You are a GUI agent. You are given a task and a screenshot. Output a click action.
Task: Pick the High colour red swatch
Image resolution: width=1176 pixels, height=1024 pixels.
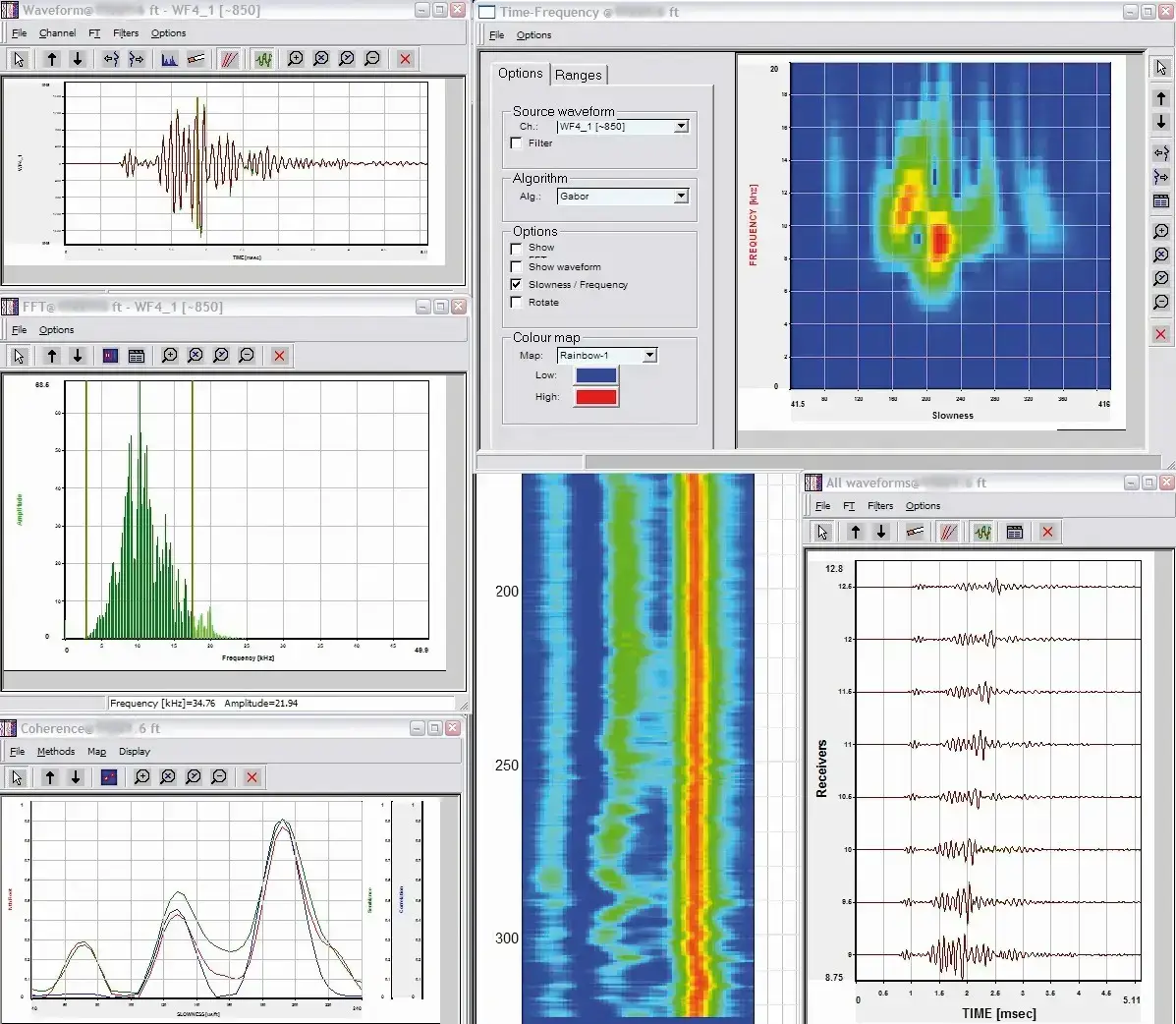(x=595, y=397)
